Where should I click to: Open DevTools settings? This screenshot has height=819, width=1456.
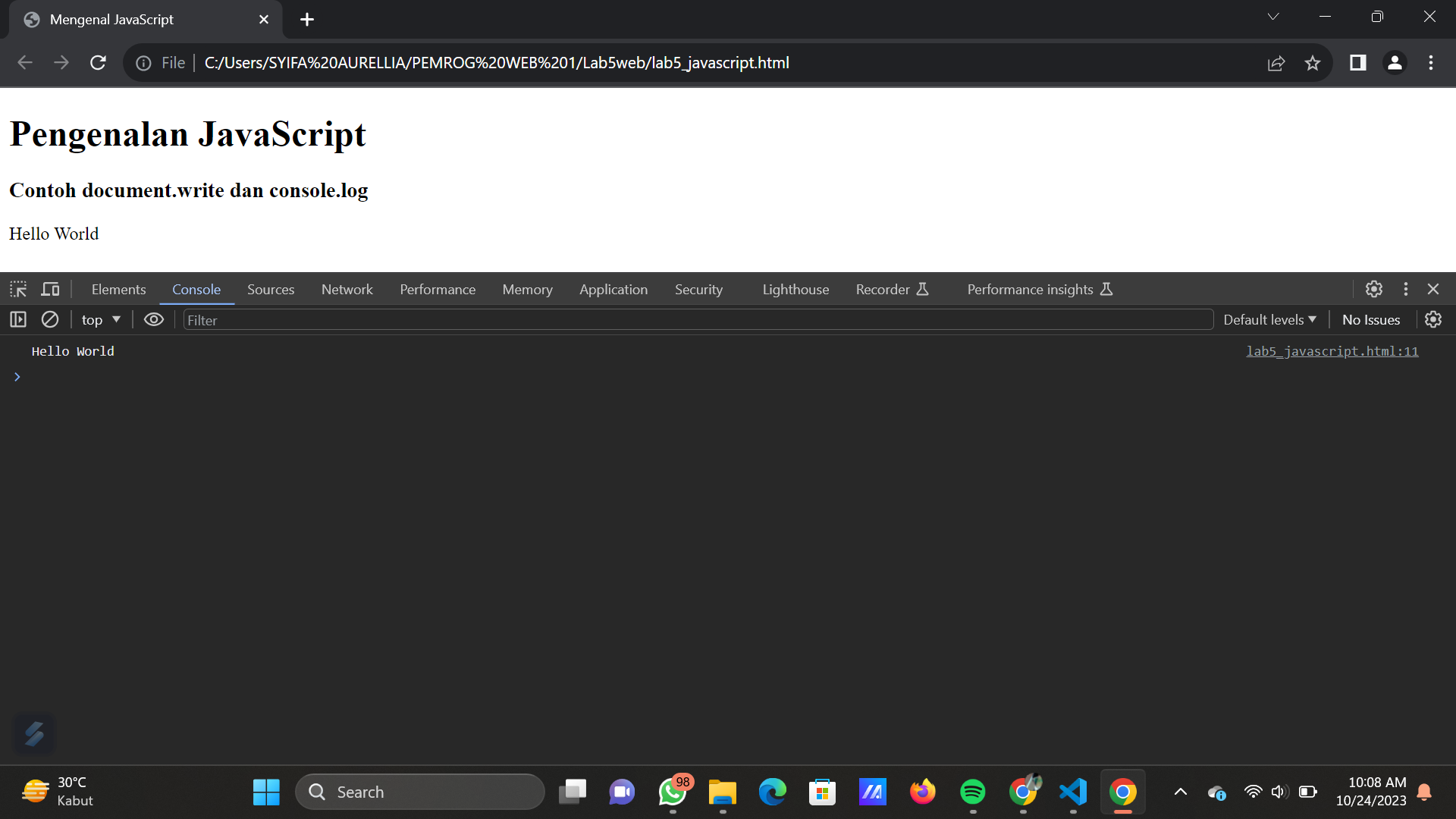tap(1373, 289)
